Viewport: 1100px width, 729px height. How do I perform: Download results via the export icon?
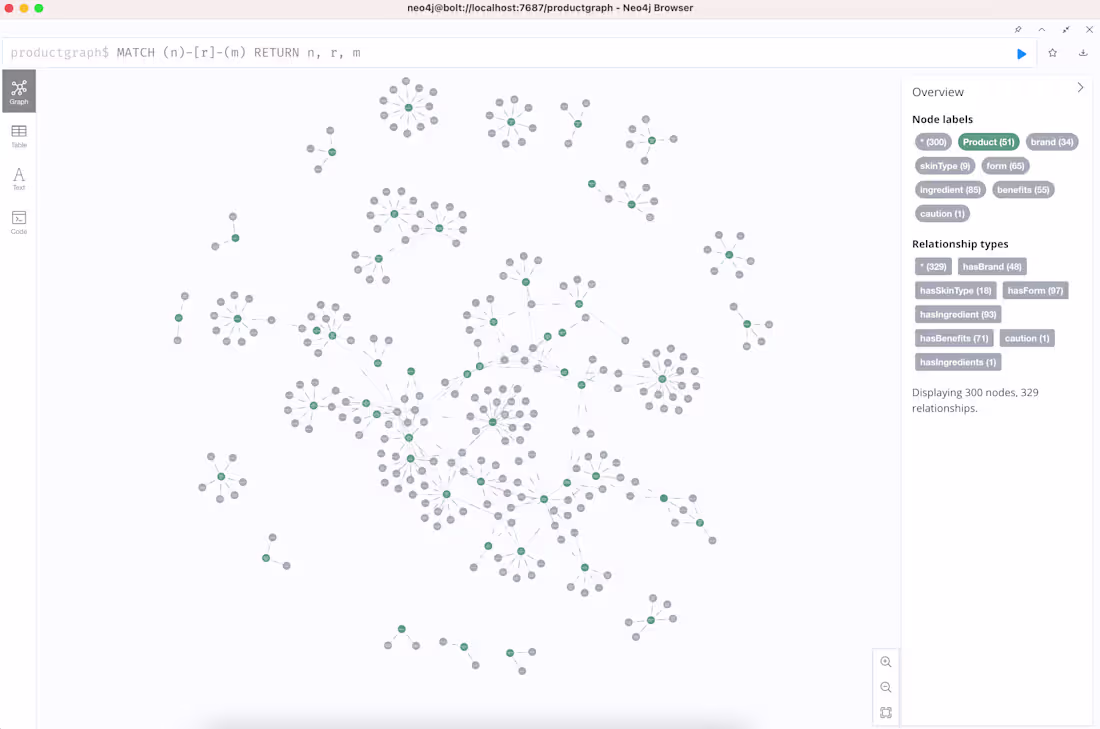(1083, 53)
